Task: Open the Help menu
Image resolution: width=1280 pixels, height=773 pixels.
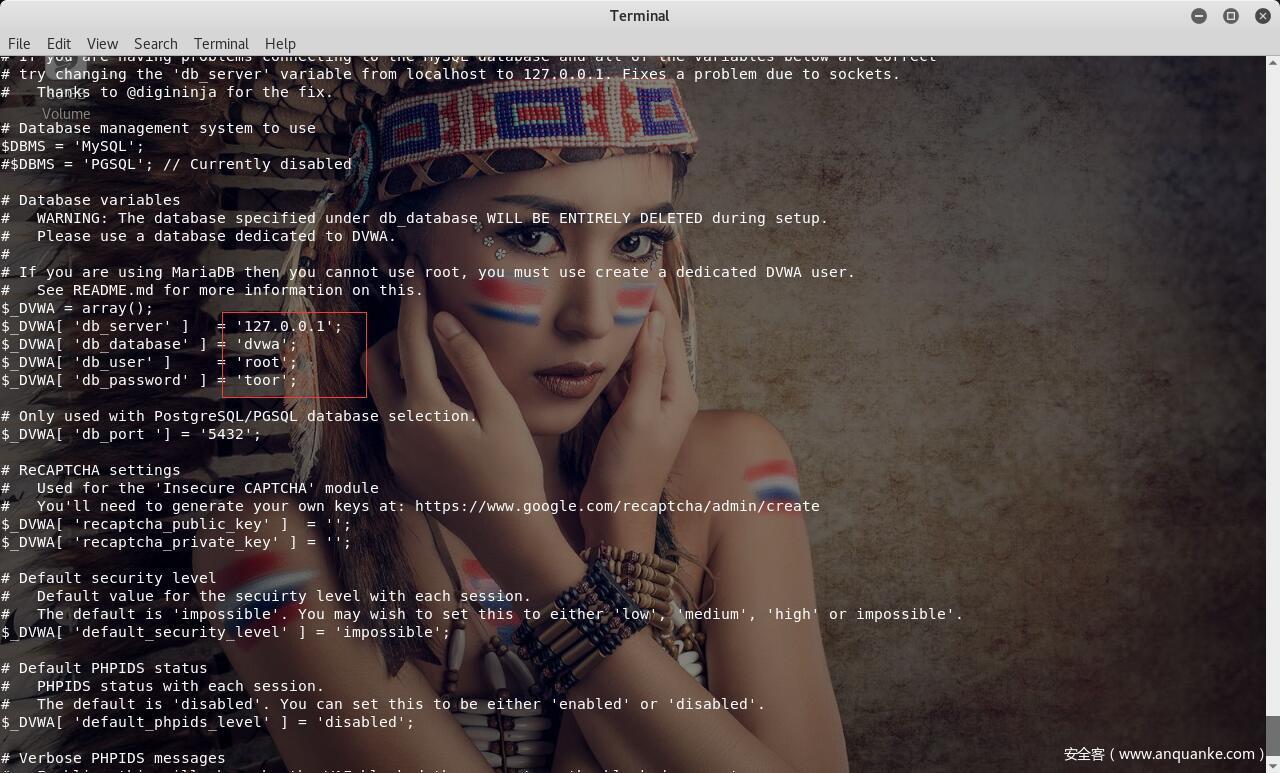Action: coord(280,44)
